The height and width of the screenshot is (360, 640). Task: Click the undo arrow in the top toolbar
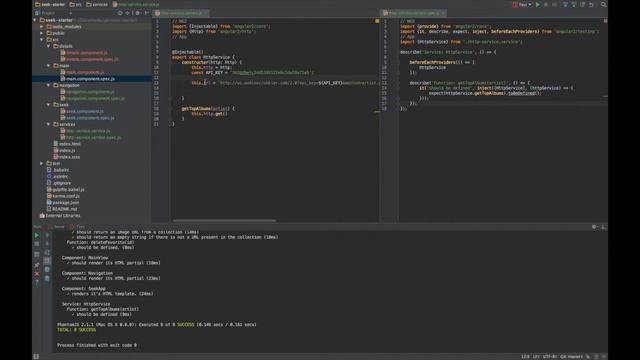591,4
